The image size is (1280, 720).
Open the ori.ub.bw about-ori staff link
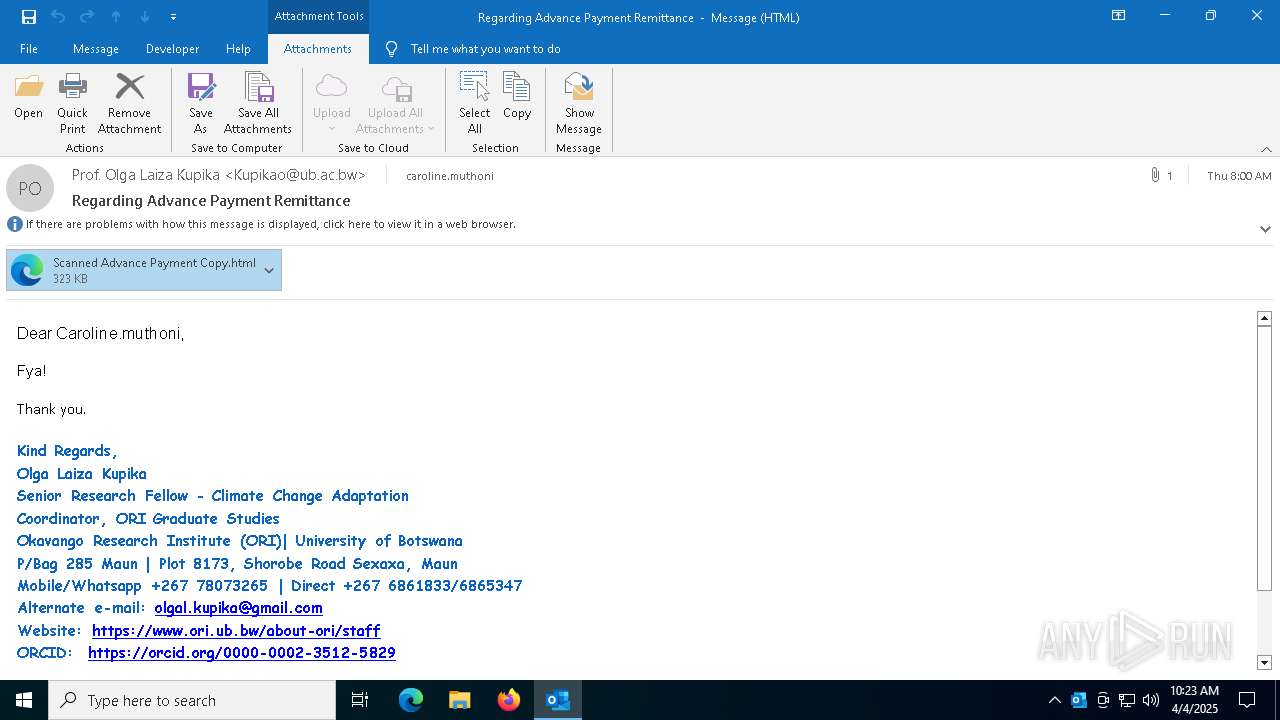236,631
